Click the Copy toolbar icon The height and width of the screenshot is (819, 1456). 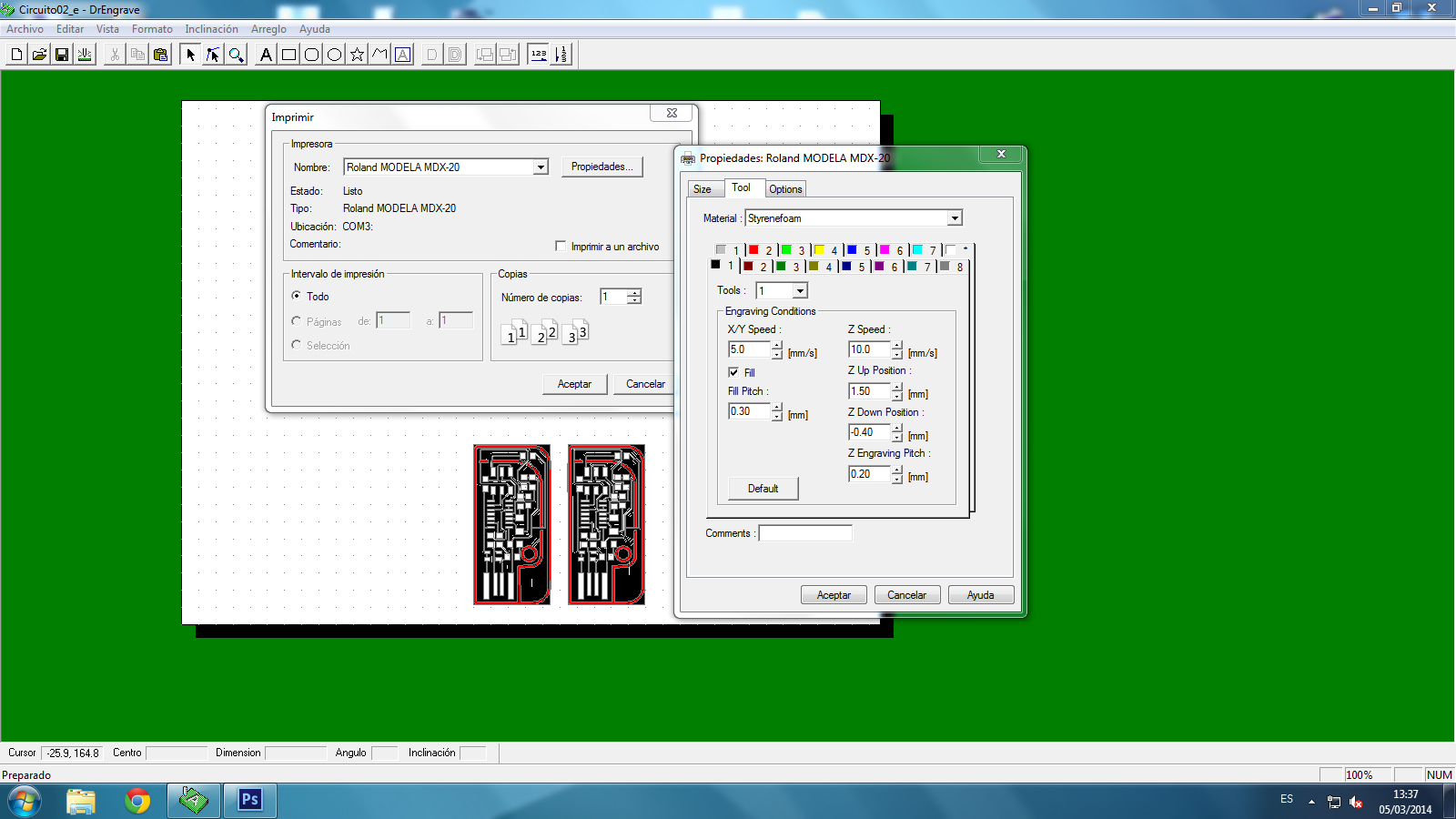pos(137,55)
